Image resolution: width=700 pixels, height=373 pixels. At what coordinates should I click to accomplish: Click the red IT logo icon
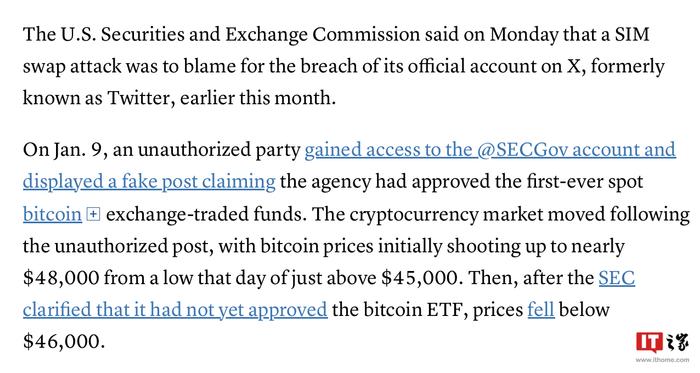649,343
